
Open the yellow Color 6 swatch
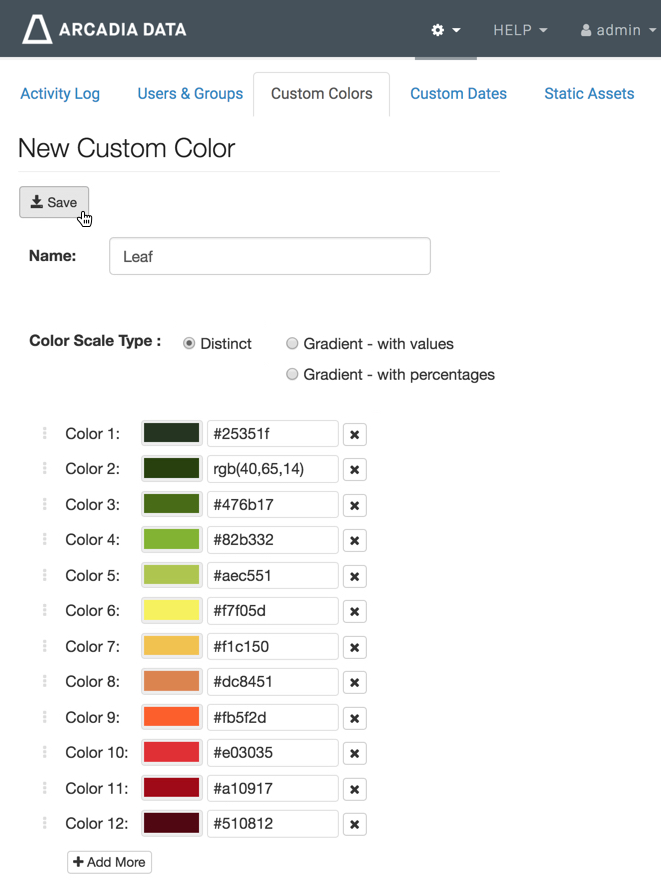point(172,611)
